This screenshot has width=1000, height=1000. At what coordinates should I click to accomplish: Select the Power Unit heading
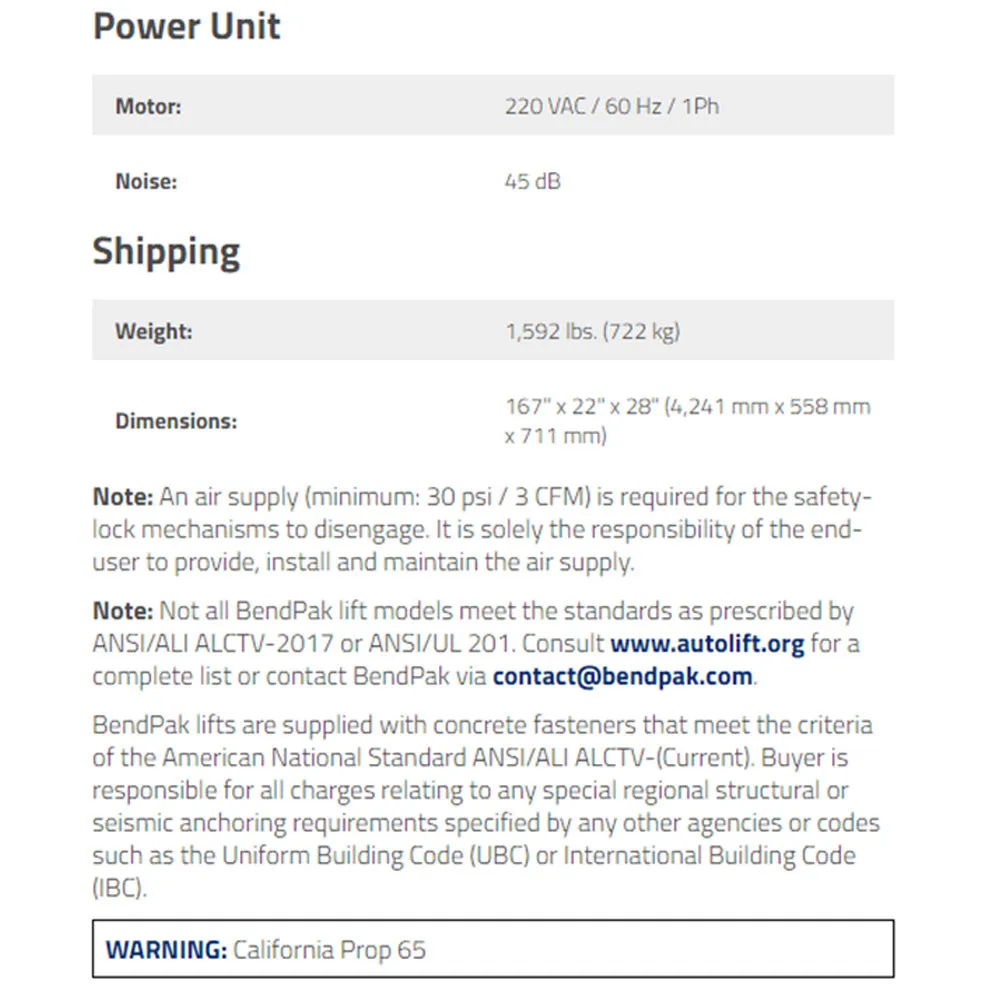(x=186, y=27)
